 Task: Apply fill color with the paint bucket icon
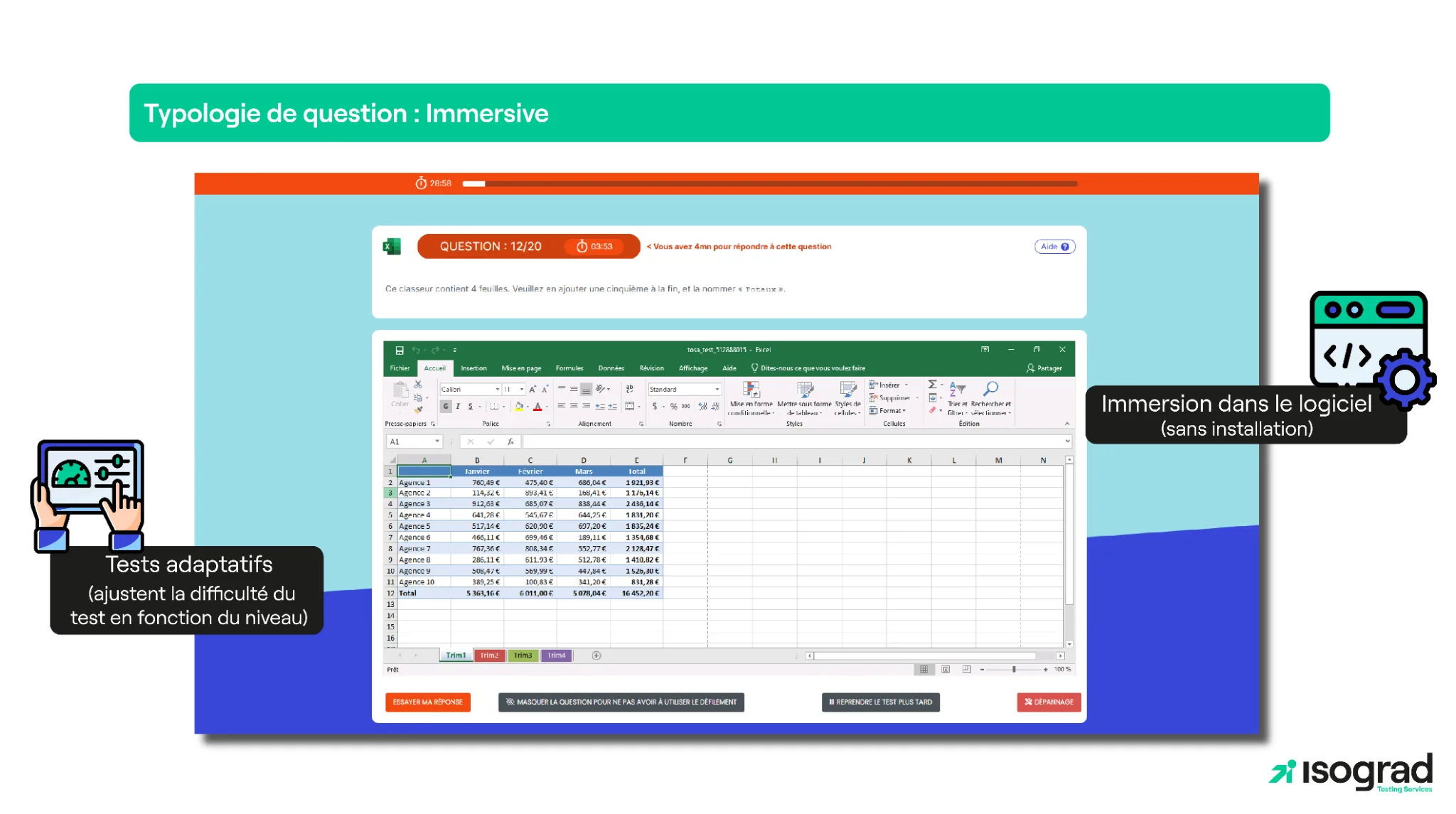click(x=519, y=407)
